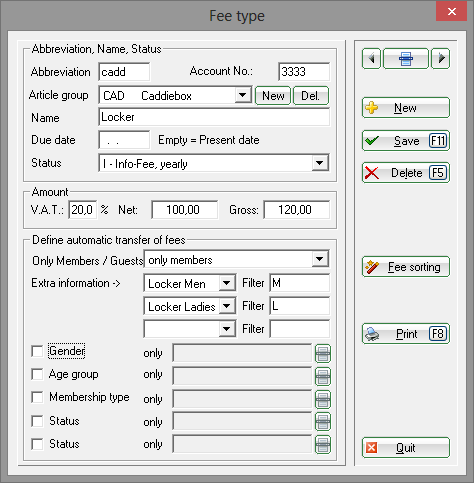Image resolution: width=474 pixels, height=483 pixels.
Task: Print fee type with printer button
Action: point(406,334)
